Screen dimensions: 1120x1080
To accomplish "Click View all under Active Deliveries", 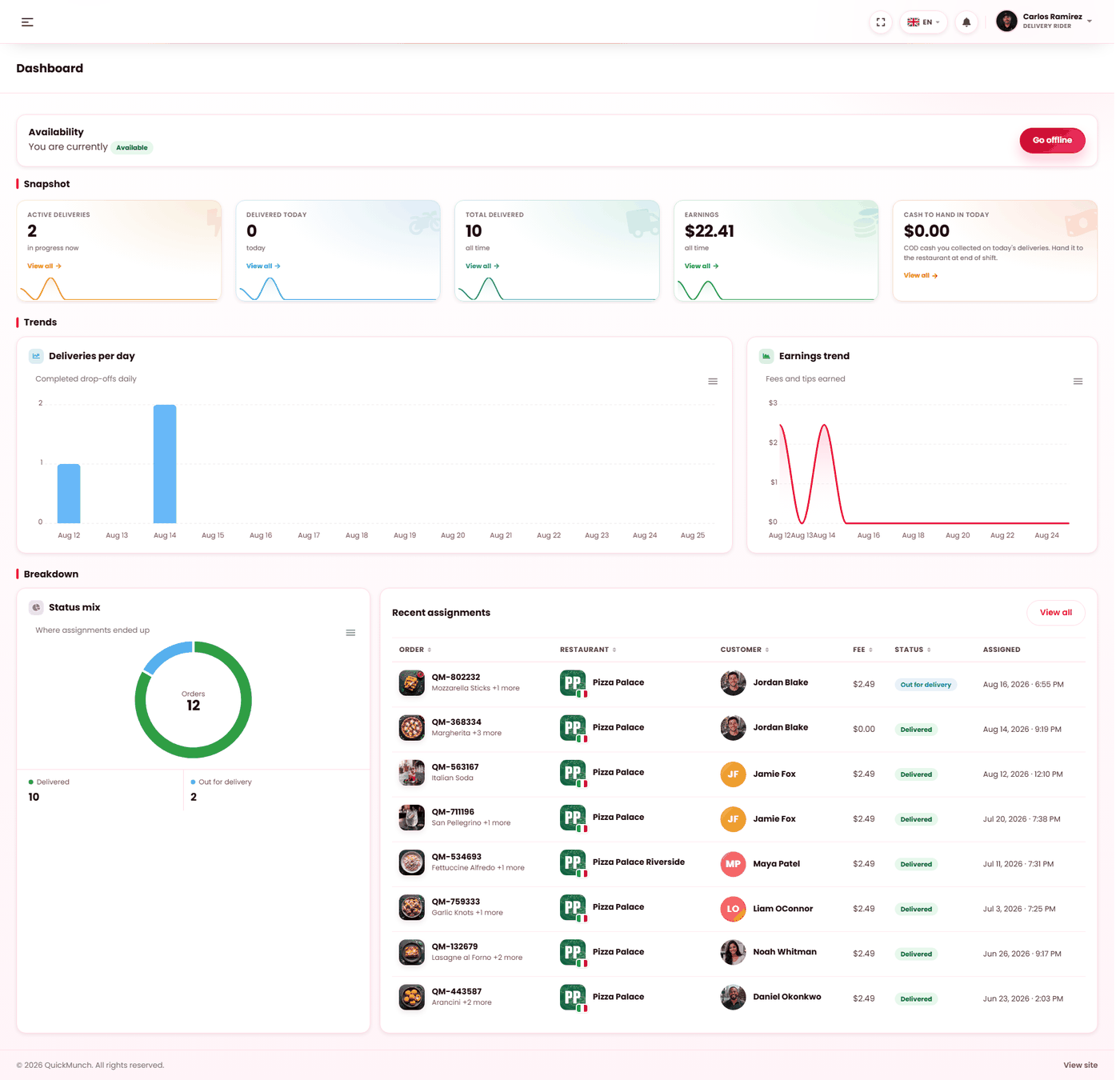I will tap(45, 267).
